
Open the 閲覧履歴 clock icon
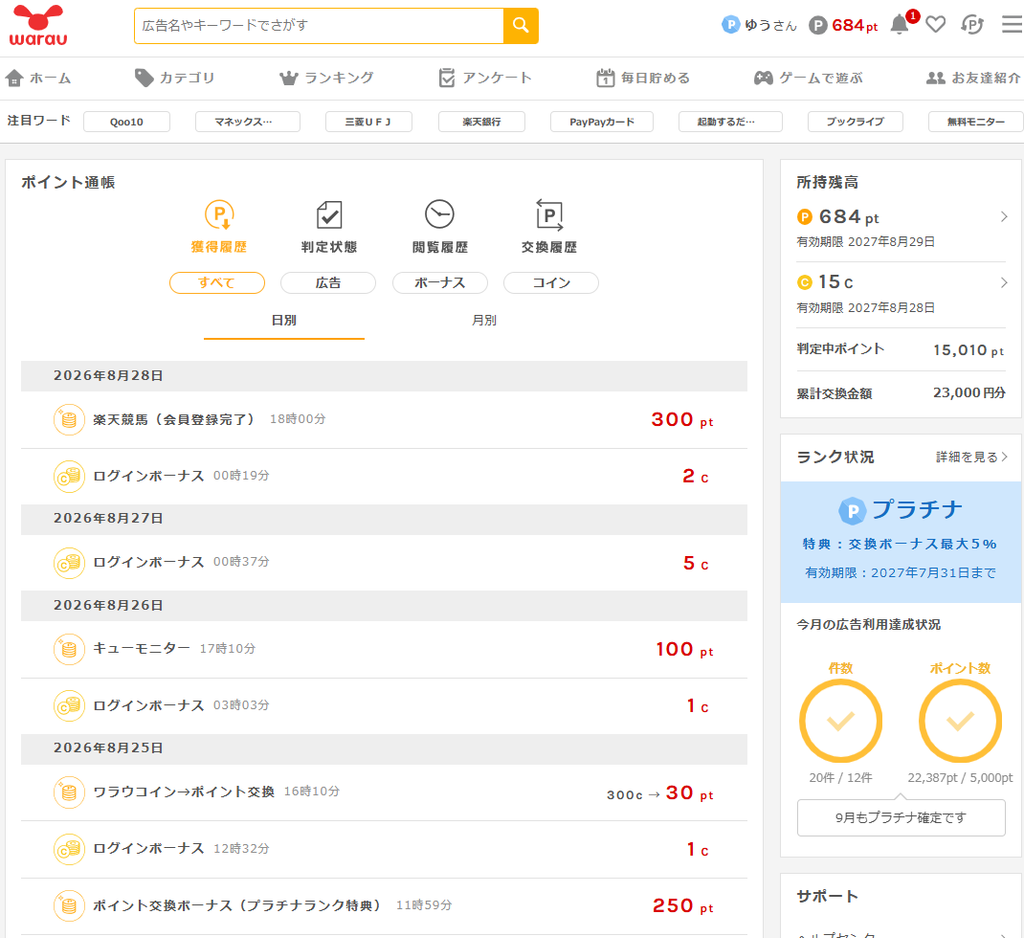[x=440, y=214]
